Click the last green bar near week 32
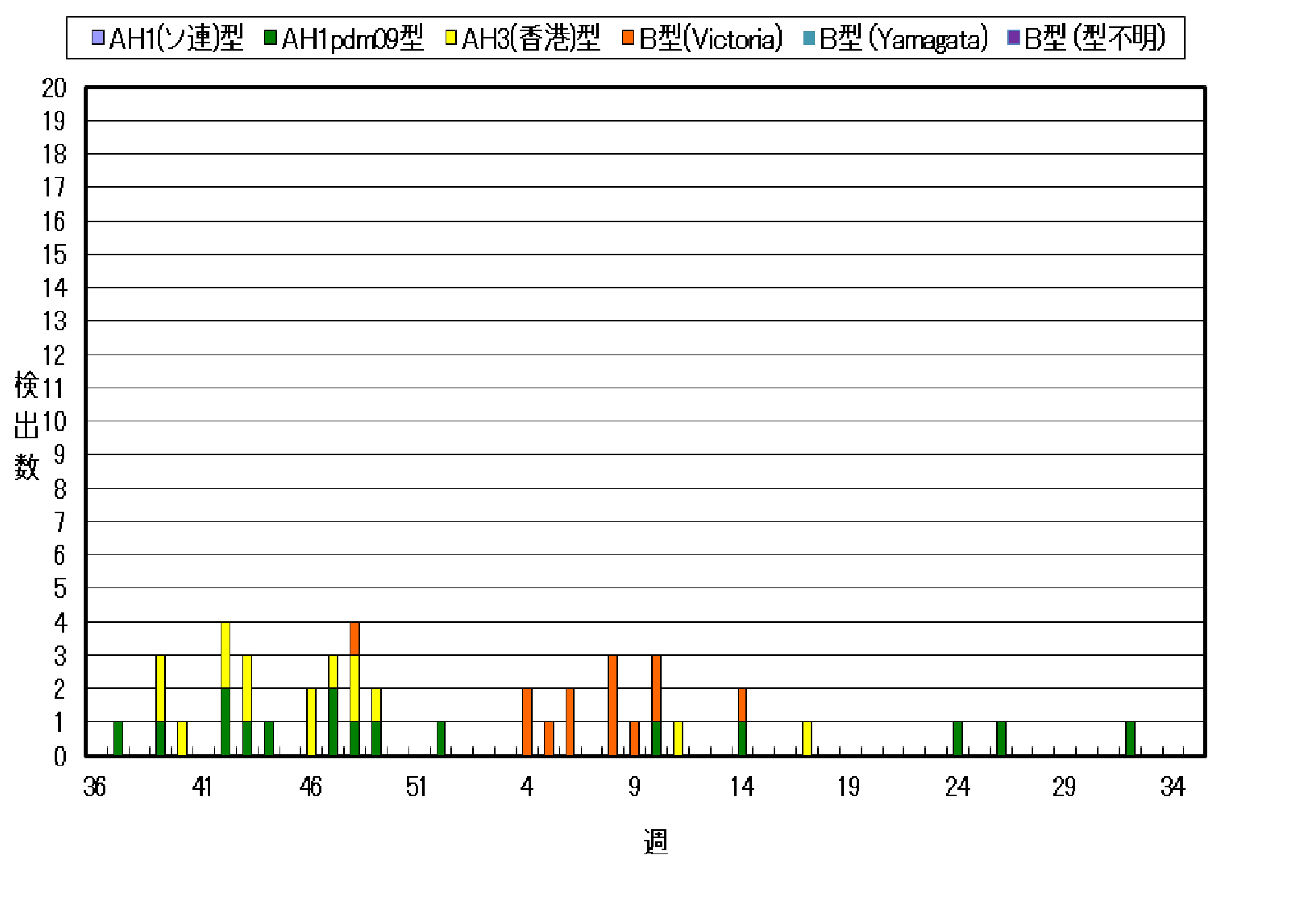This screenshot has width=1298, height=924. [1130, 739]
